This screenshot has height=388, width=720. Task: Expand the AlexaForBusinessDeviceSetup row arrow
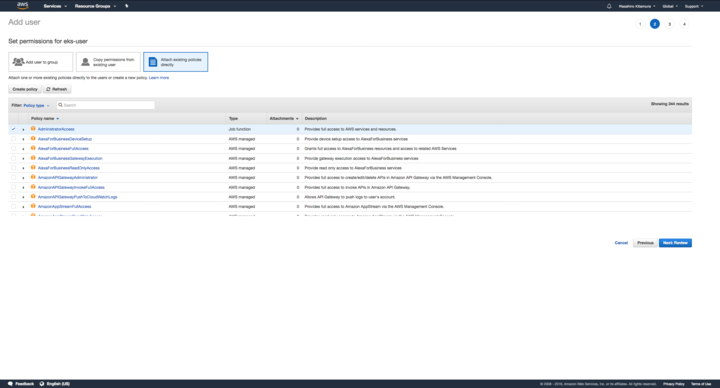pos(23,139)
